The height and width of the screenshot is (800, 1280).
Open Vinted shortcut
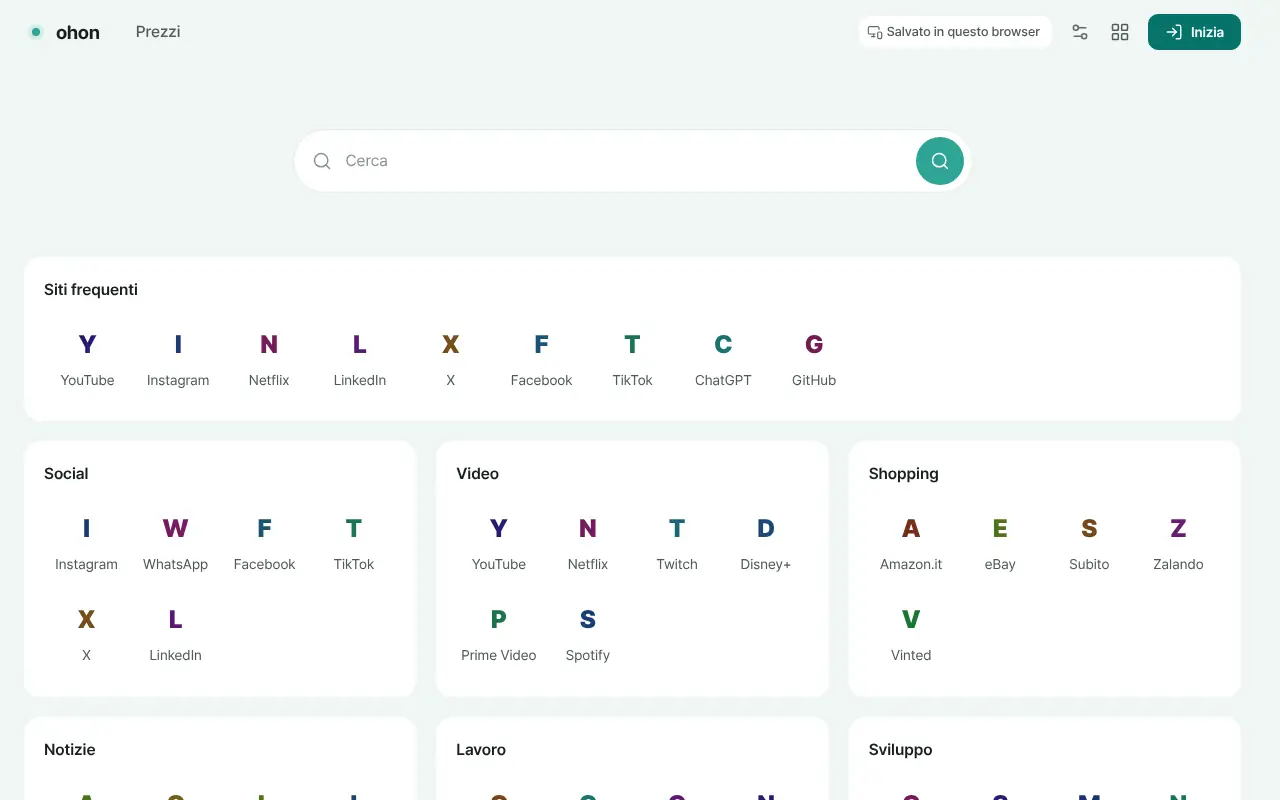click(x=911, y=635)
